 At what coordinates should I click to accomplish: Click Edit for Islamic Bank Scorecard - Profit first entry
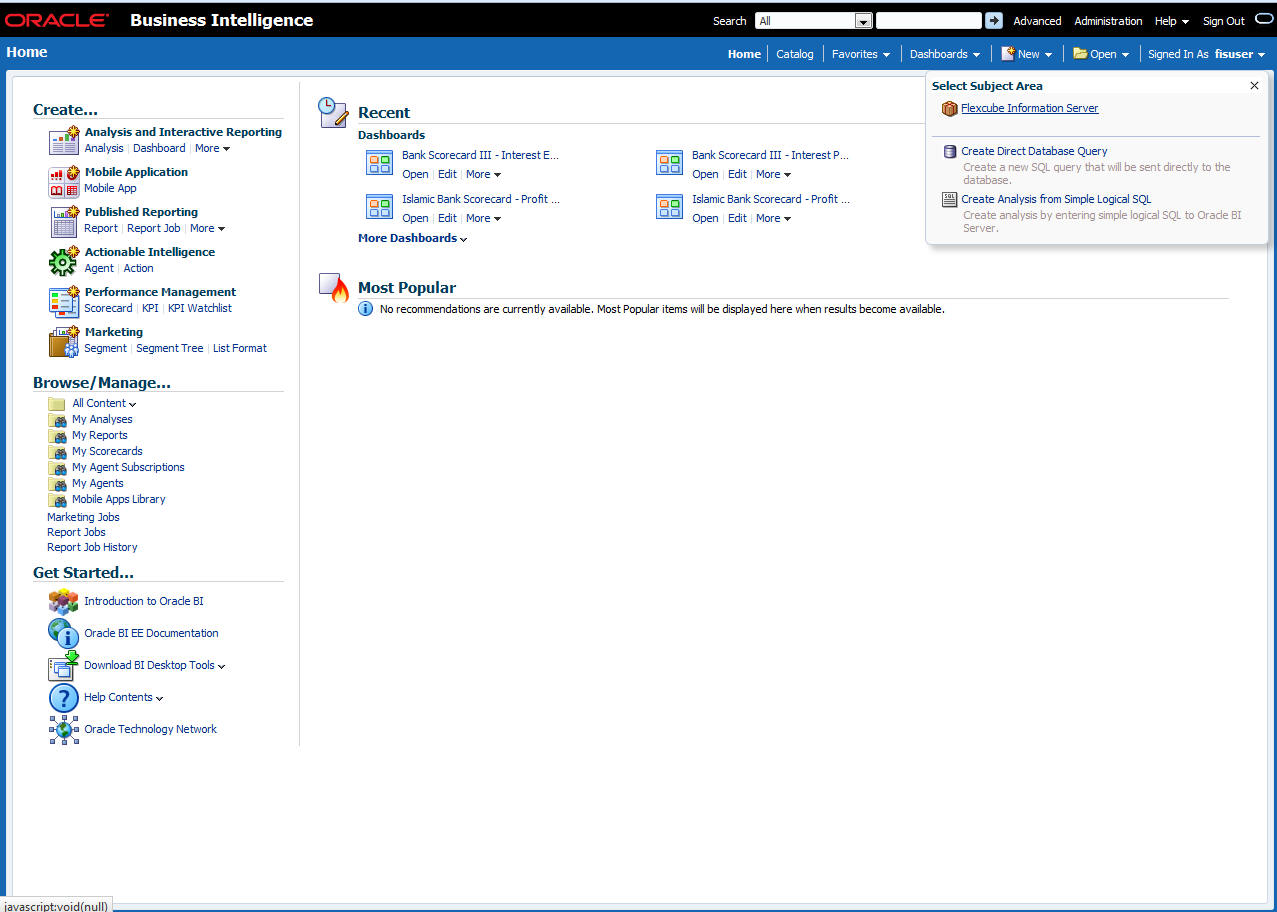(447, 218)
